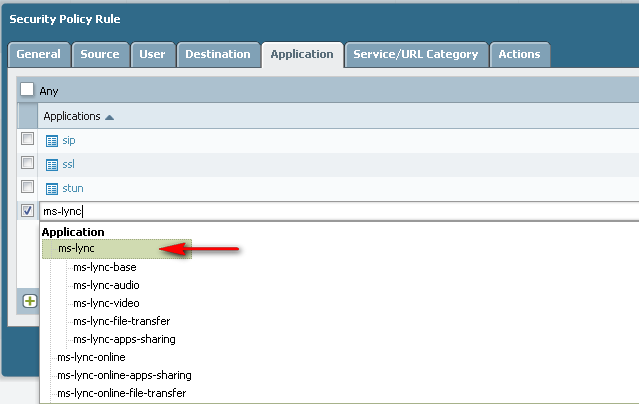Screen dimensions: 639x404
Task: Open the sip application link
Action: tap(69, 141)
